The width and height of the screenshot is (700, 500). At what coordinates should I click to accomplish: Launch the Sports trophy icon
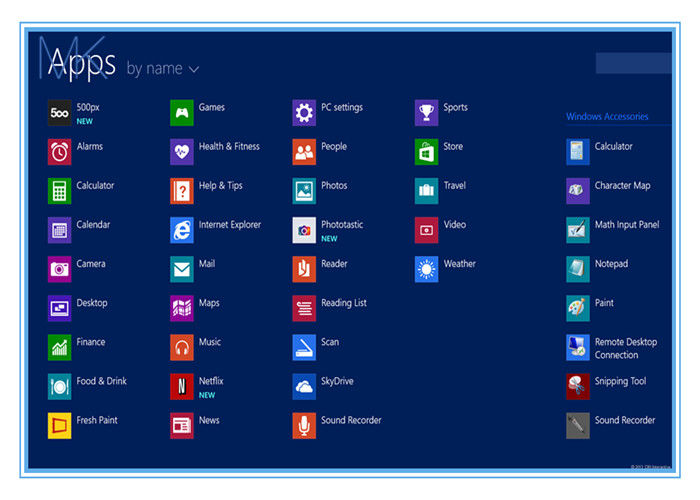[426, 113]
